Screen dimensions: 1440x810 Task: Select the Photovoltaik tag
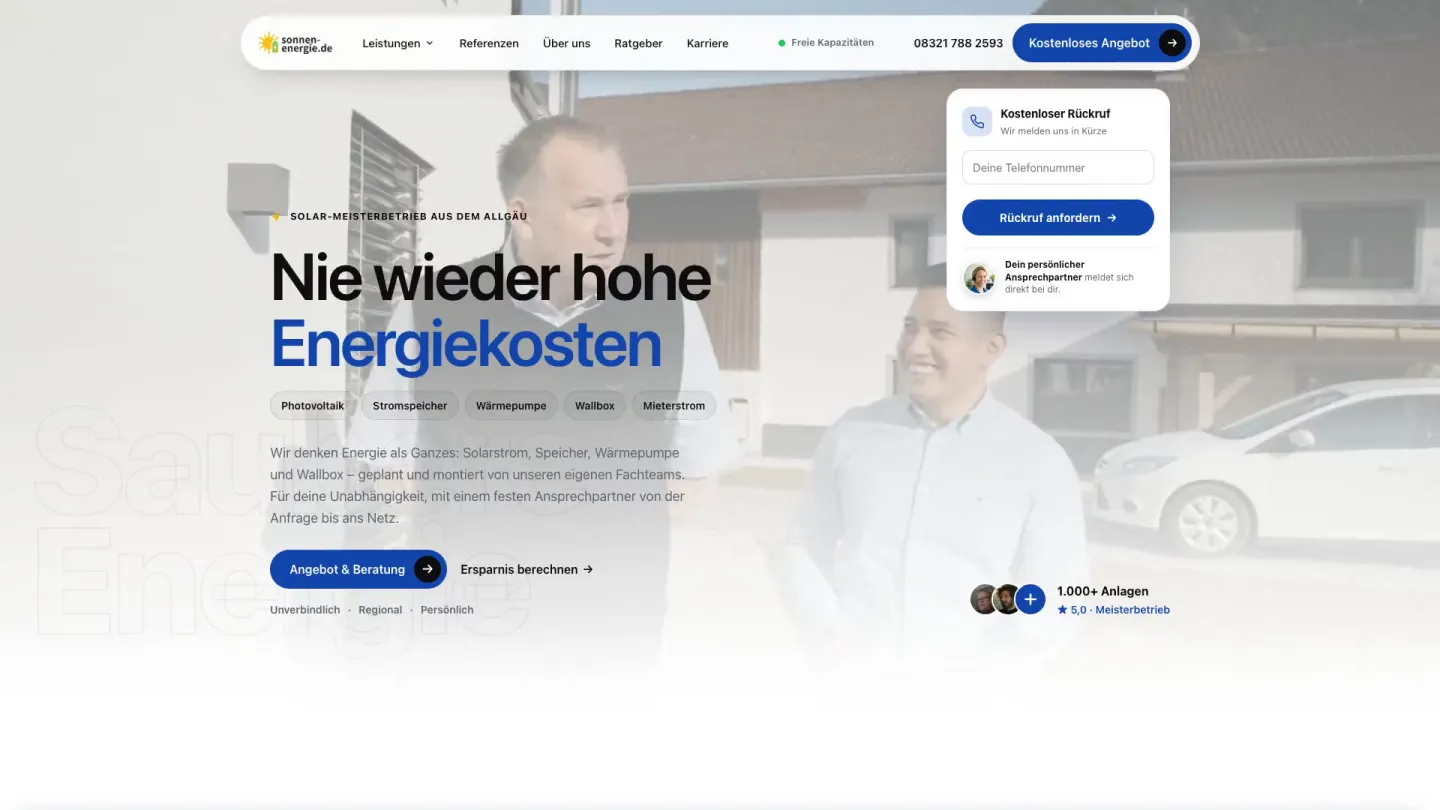point(312,405)
